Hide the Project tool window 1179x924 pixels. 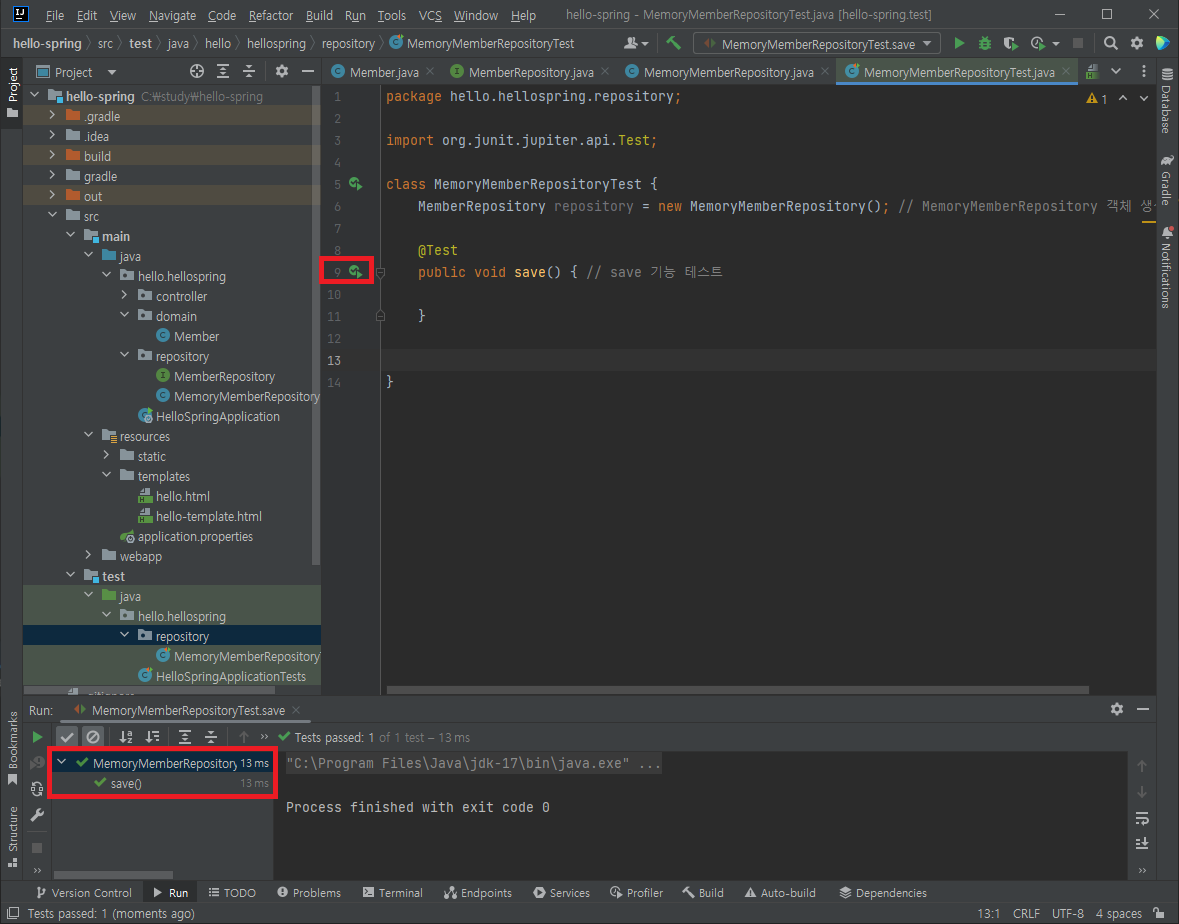tap(308, 71)
